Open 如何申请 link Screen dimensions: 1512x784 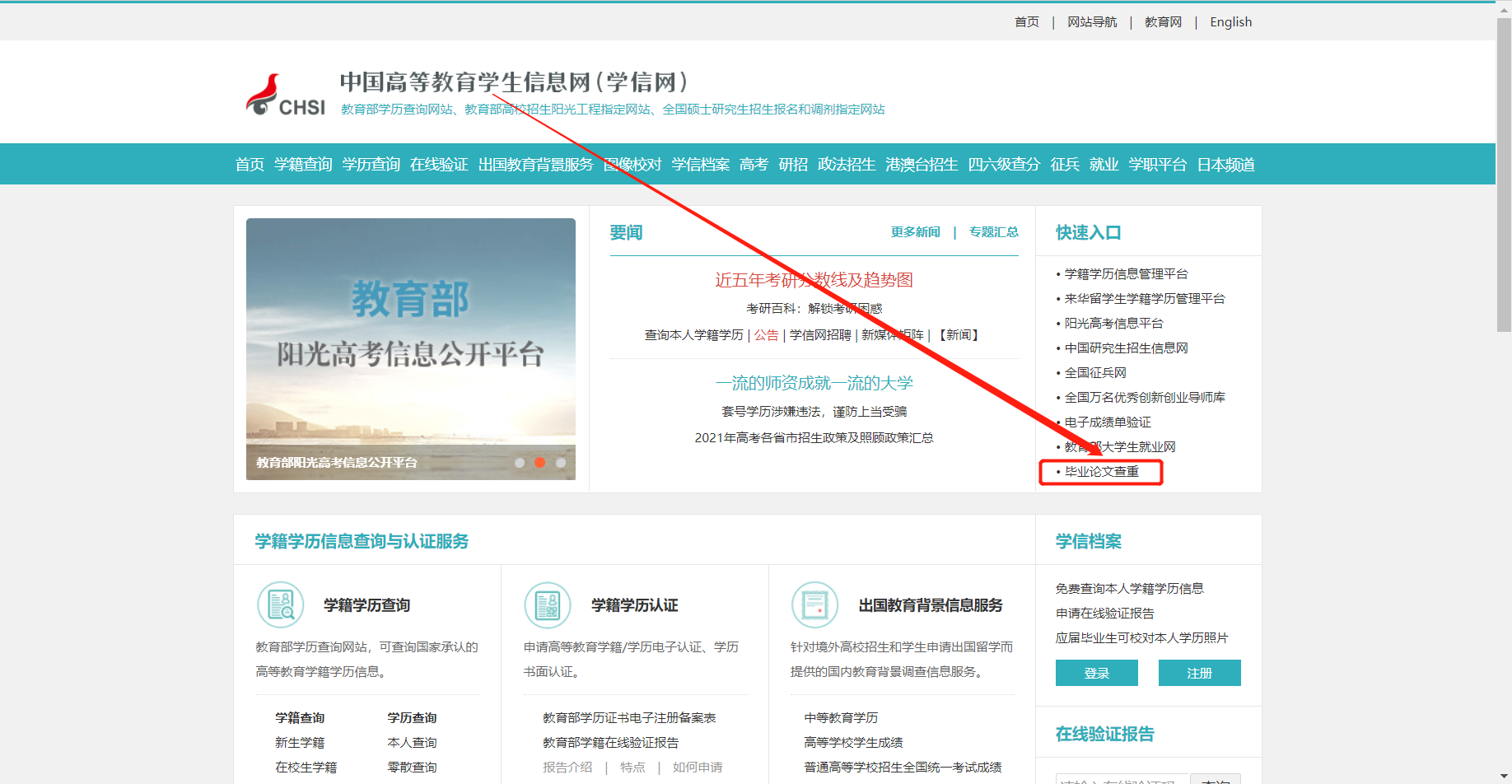pos(698,768)
